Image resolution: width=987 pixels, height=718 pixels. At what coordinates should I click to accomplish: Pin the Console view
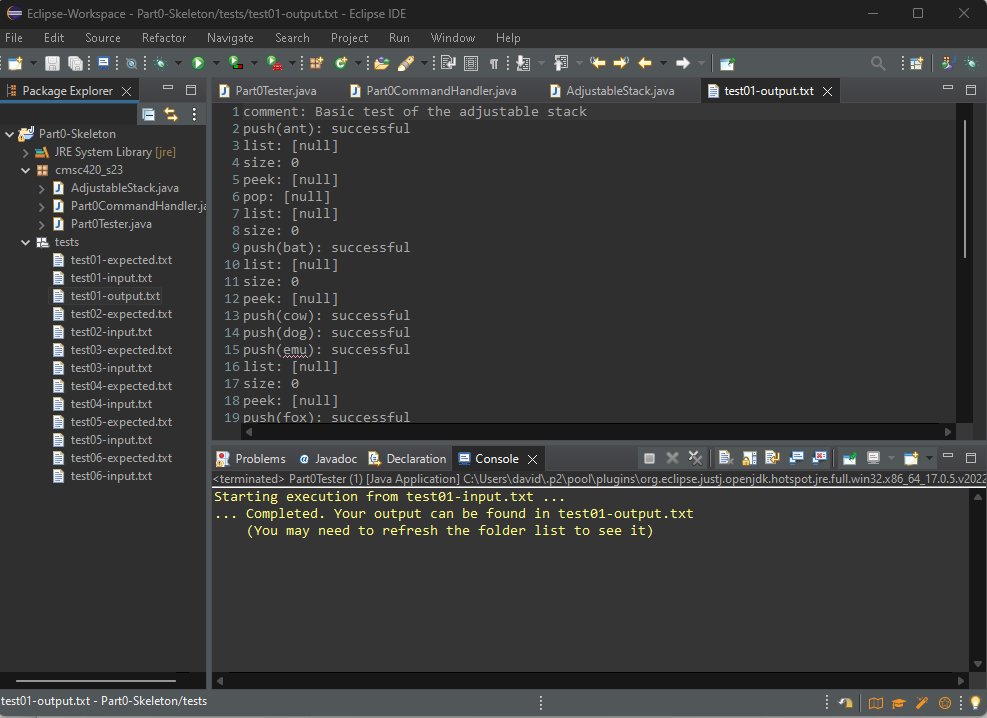(850, 458)
